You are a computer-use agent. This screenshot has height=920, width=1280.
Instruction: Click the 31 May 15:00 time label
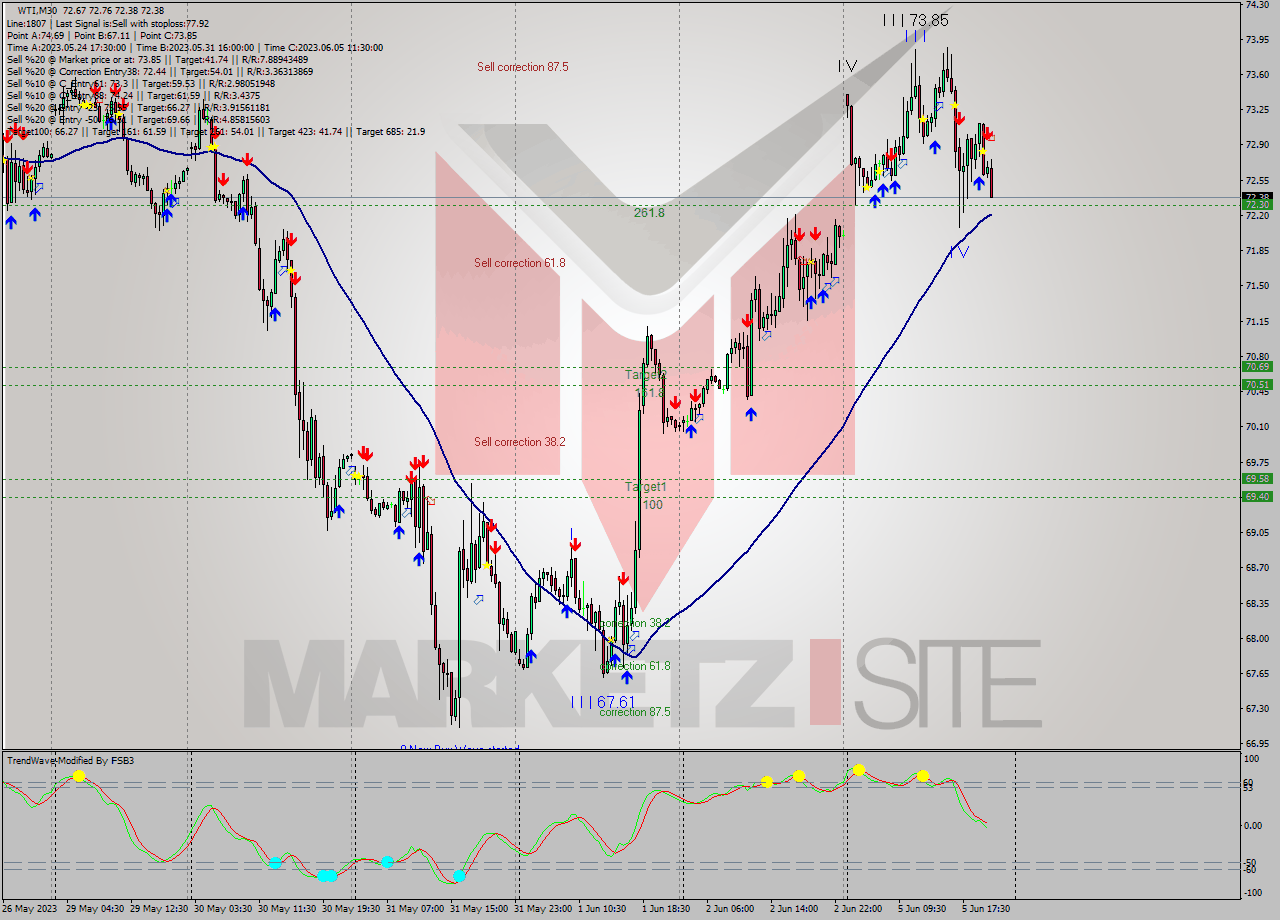coord(479,909)
